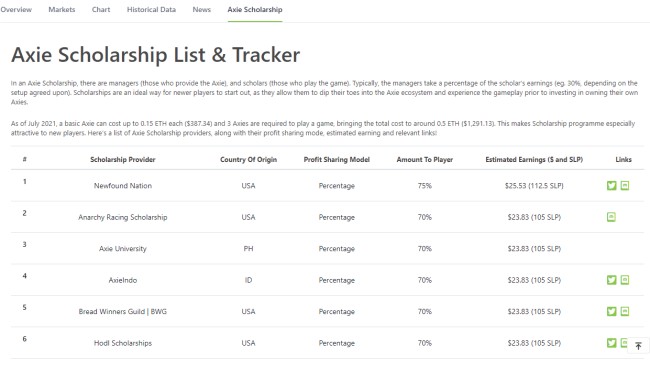Select the Axie Scholarship tab
The image size is (650, 366).
(x=255, y=10)
